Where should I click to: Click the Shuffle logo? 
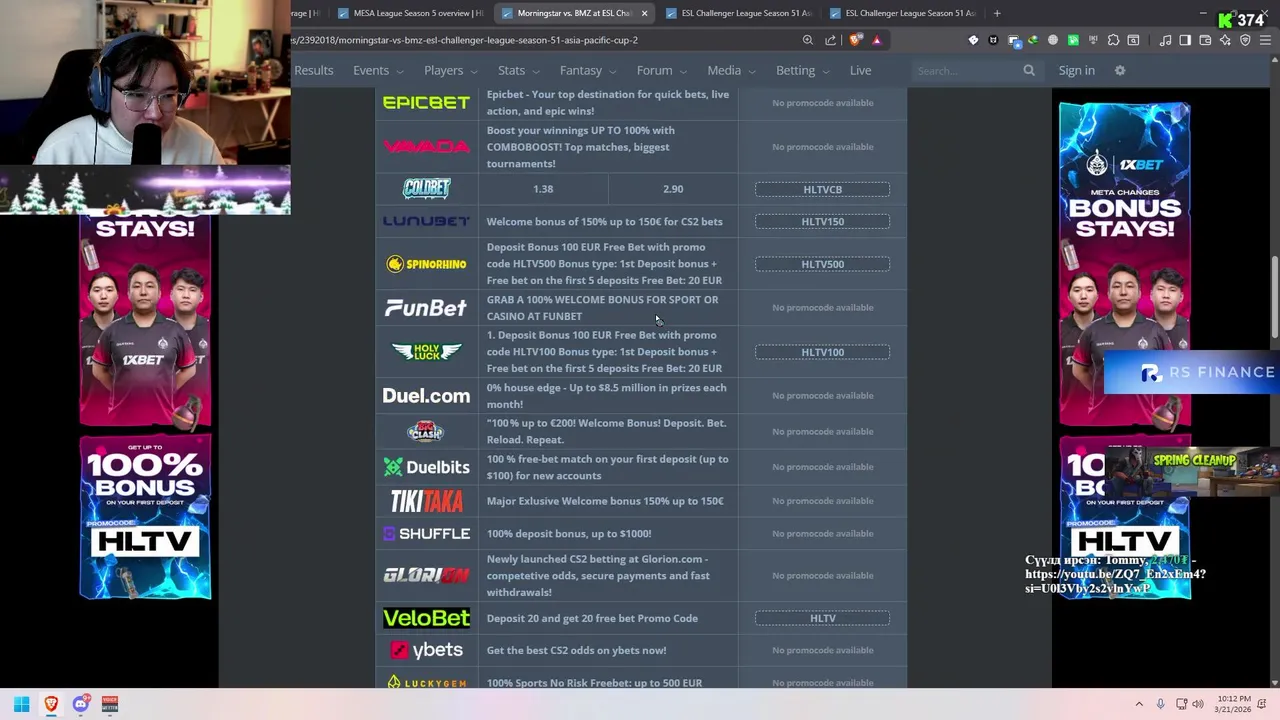pos(426,534)
